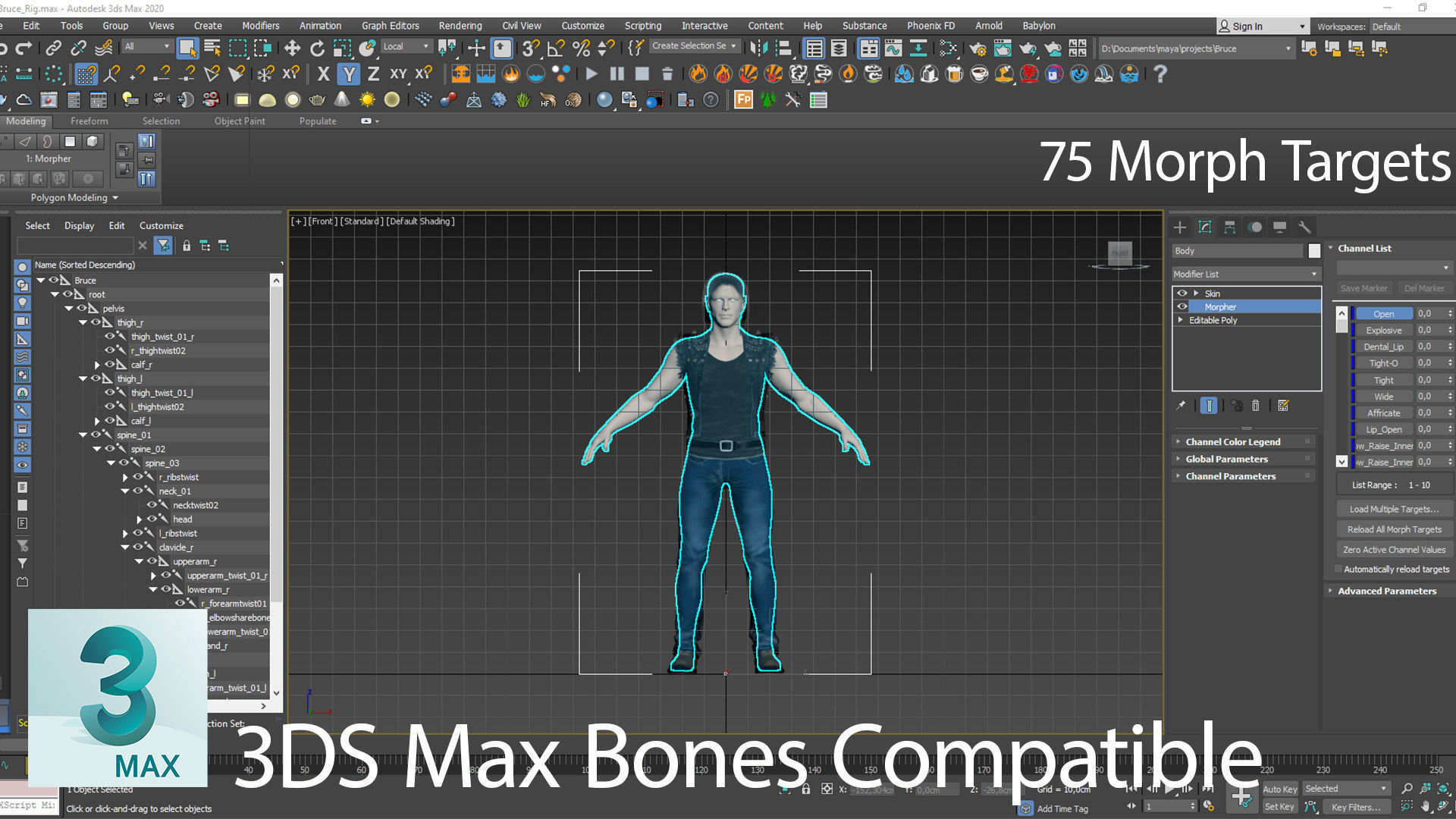Viewport: 1456px width, 819px height.
Task: Click Reload All Morph Targets button
Action: click(x=1394, y=530)
